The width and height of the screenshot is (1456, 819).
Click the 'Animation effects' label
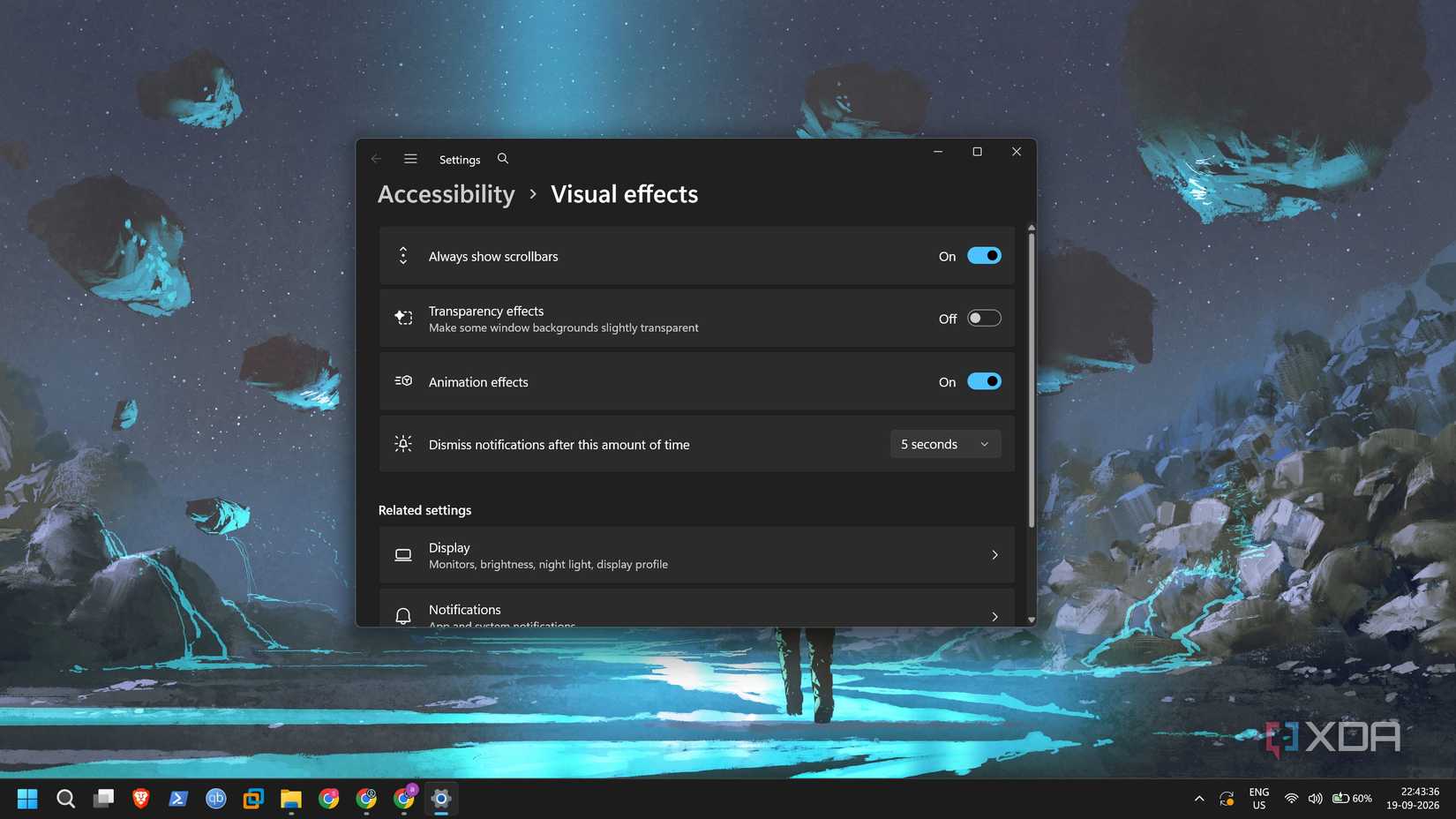click(x=478, y=382)
